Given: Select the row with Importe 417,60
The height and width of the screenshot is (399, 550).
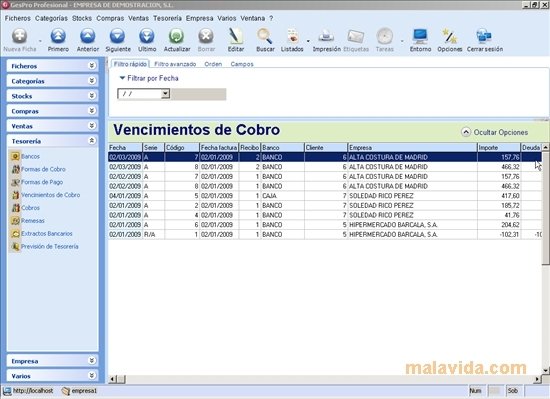Looking at the screenshot, I should [x=325, y=196].
